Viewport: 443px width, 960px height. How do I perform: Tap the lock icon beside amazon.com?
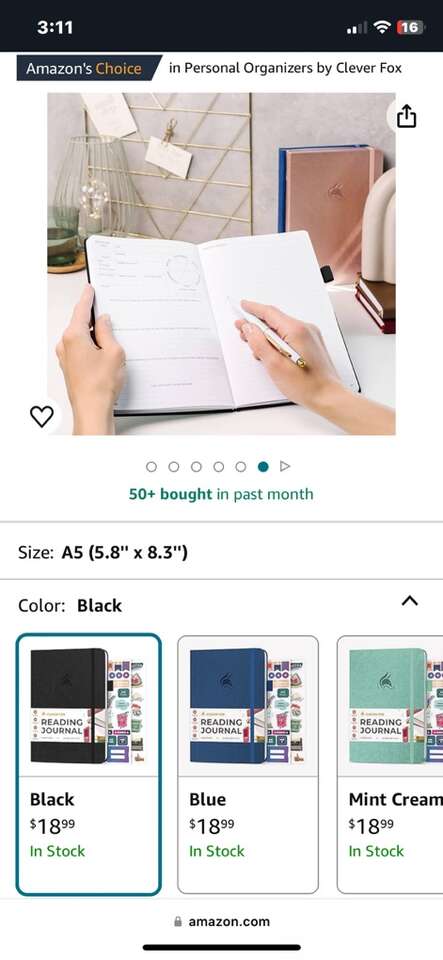coord(178,921)
